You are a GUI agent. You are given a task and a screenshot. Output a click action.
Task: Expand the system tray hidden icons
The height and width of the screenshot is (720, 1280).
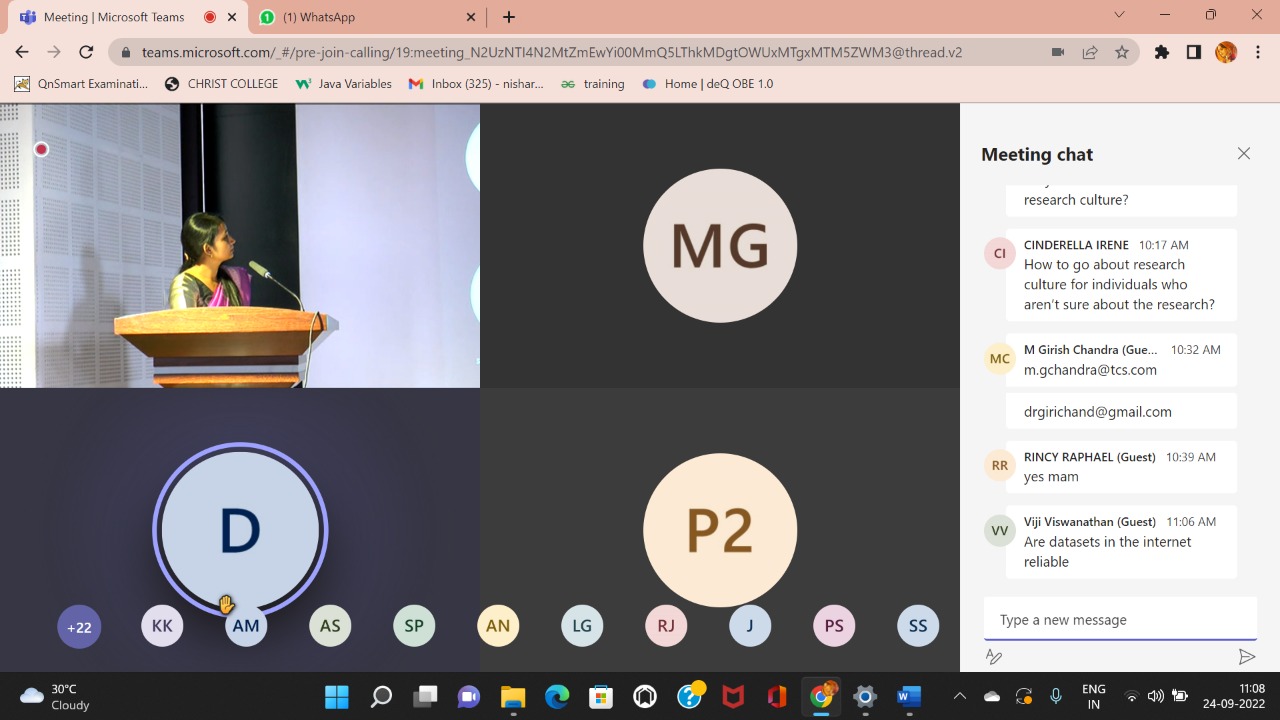tap(960, 696)
